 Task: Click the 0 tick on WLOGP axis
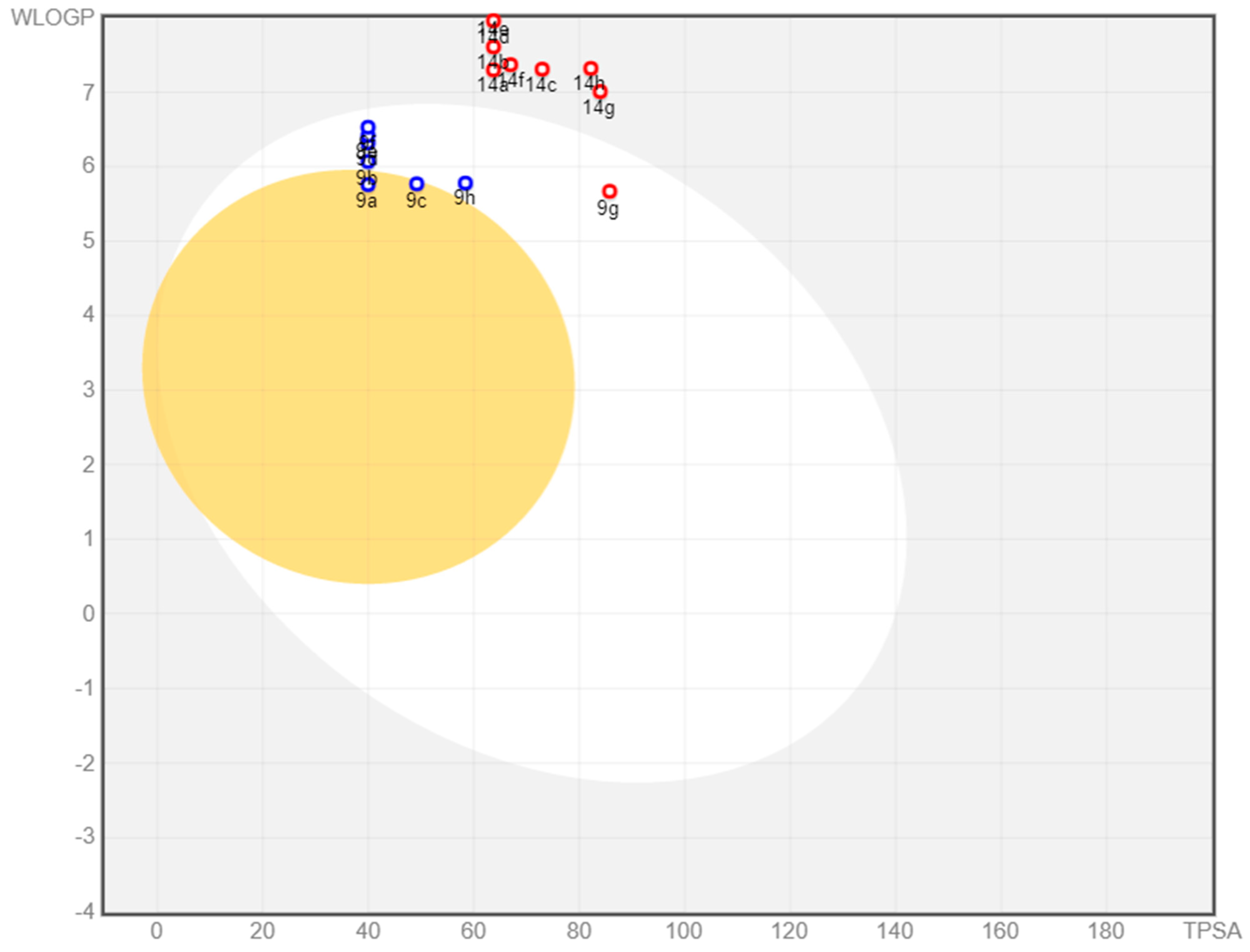(88, 614)
